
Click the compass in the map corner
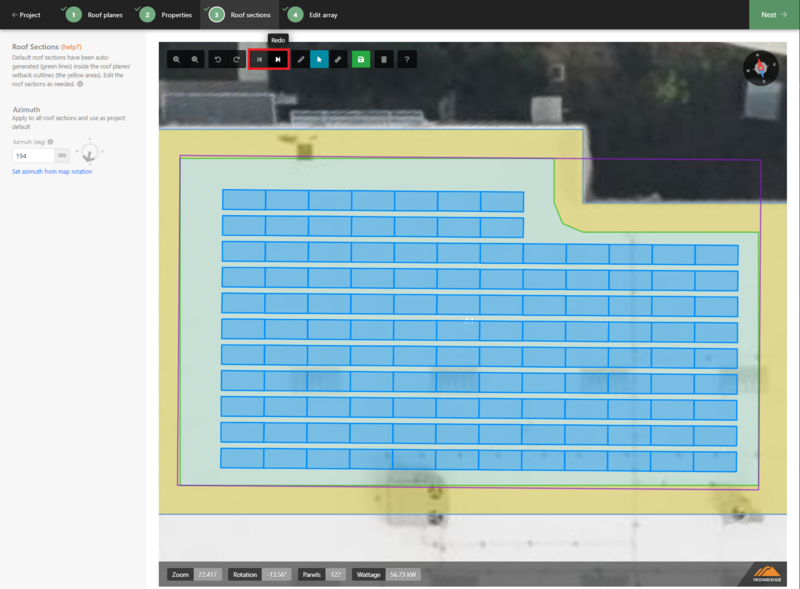click(761, 68)
